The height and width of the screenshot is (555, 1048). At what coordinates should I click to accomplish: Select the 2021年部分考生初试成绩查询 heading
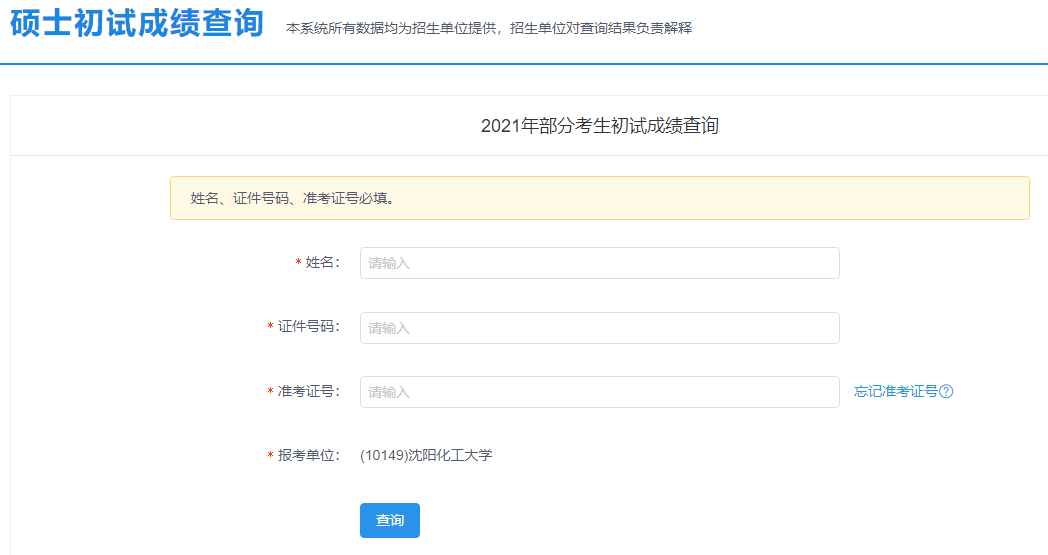599,126
